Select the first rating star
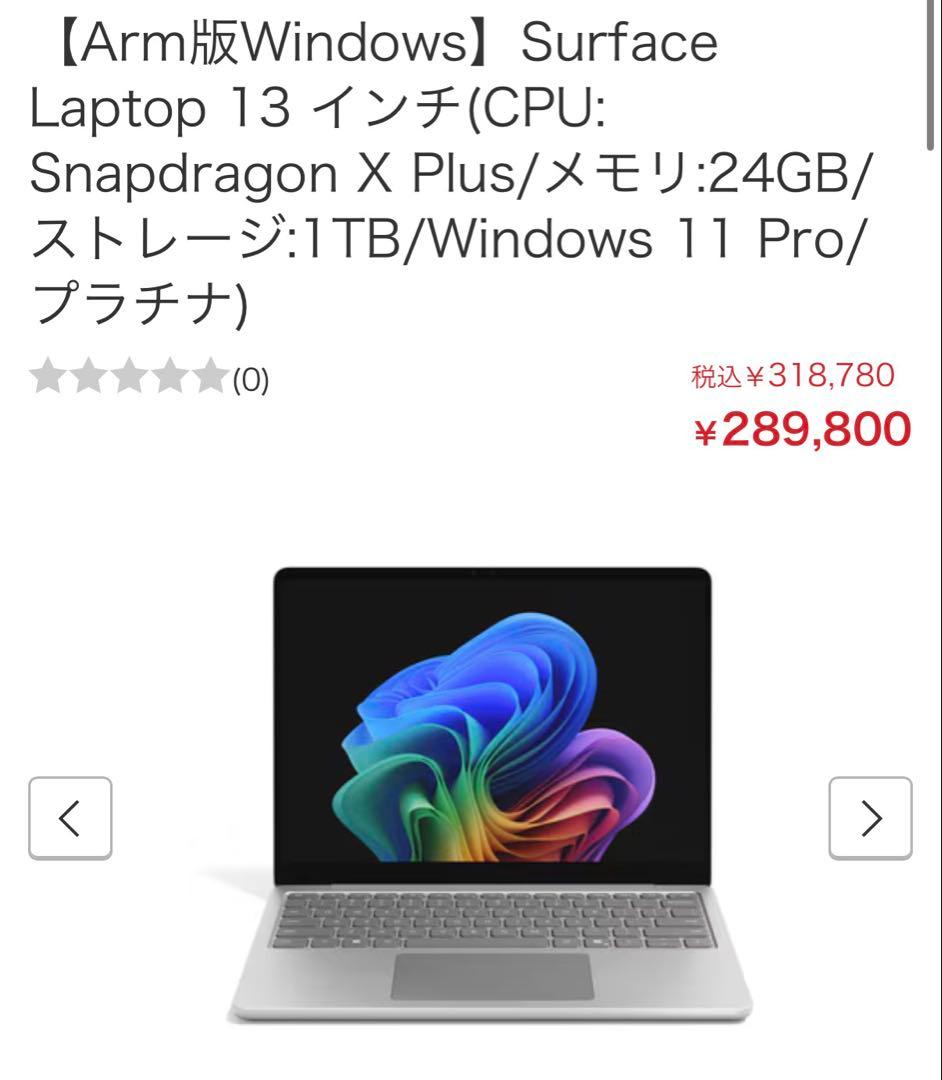Viewport: 942px width, 1080px height. pyautogui.click(x=48, y=375)
